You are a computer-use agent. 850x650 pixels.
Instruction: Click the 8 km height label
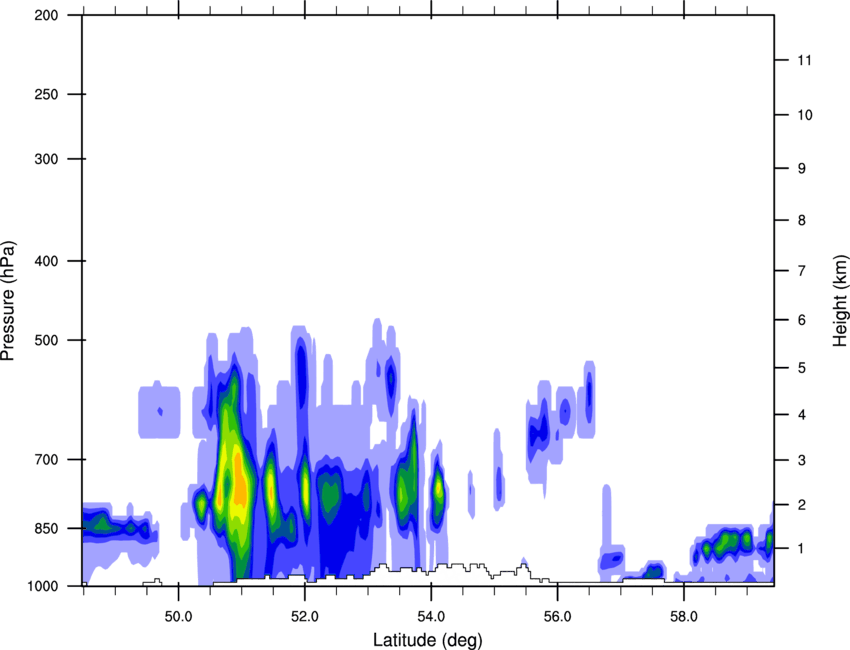[802, 220]
